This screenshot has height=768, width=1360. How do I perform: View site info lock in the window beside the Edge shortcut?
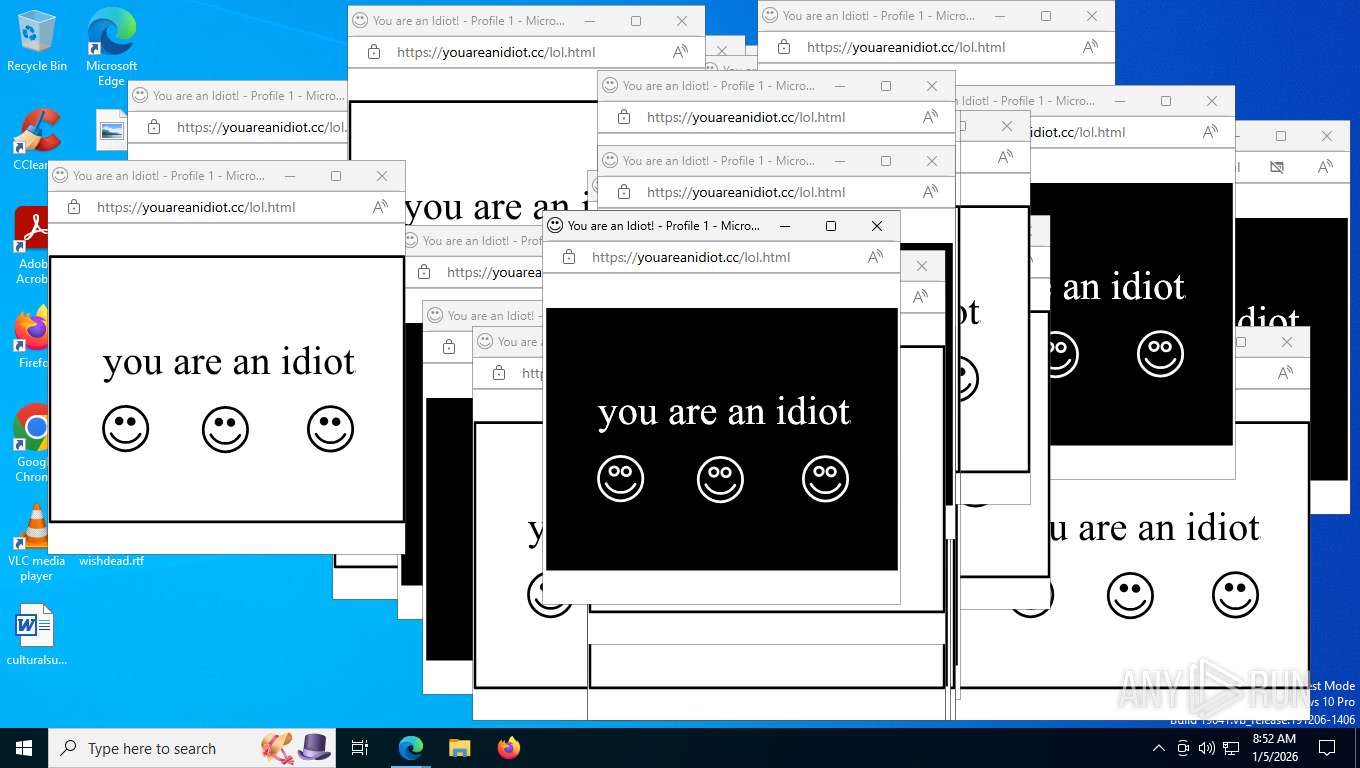pos(154,127)
